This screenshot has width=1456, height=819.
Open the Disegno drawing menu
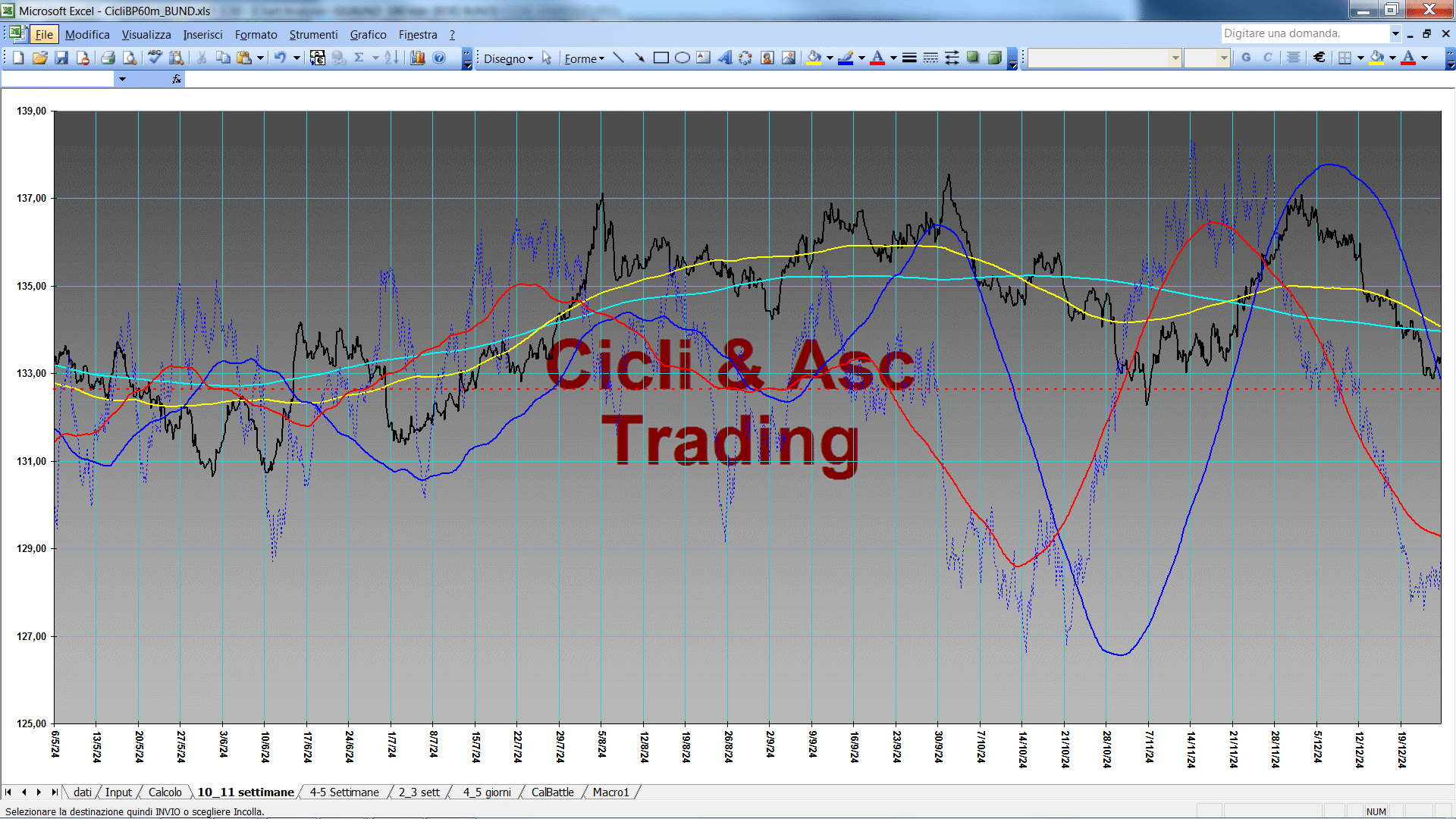pos(508,58)
